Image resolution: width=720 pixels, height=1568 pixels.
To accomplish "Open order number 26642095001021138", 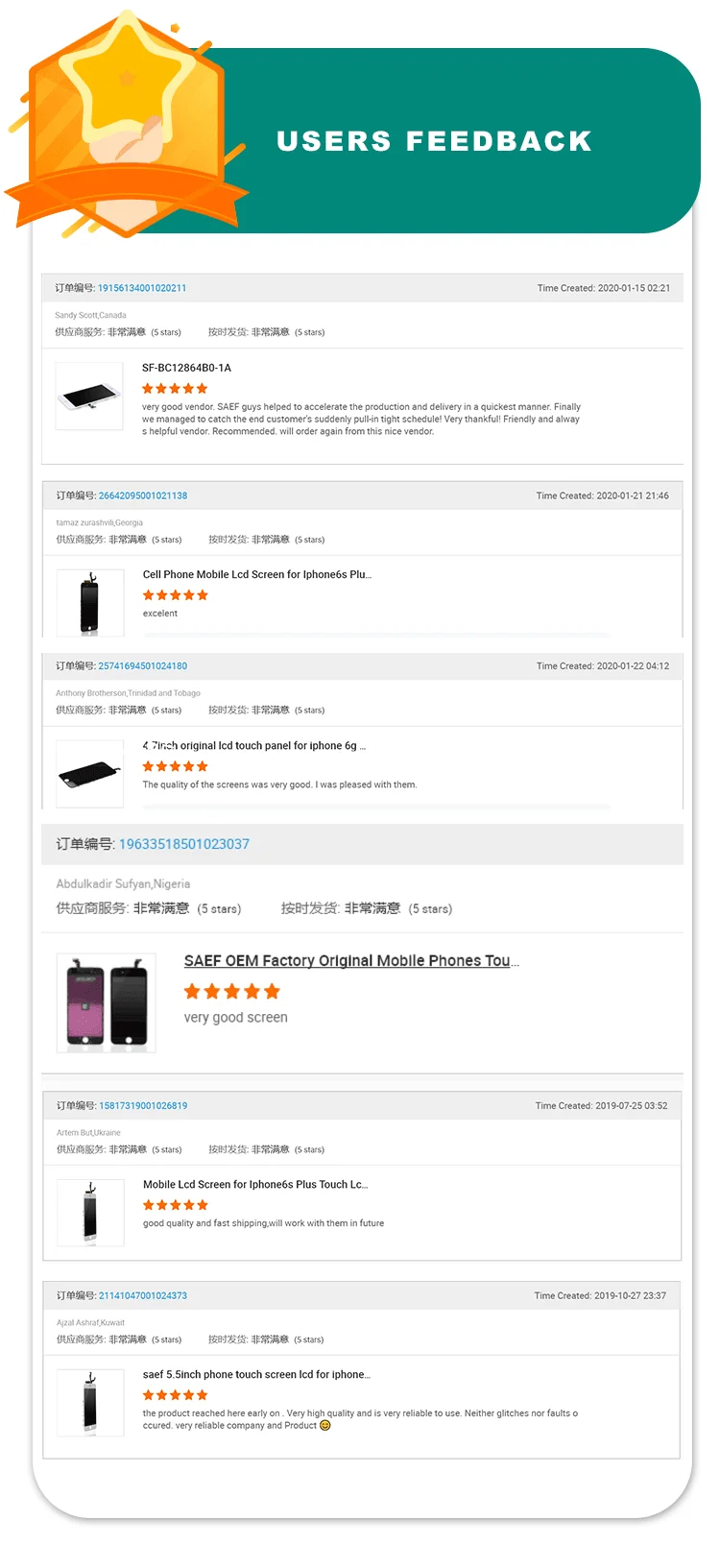I will (x=143, y=495).
